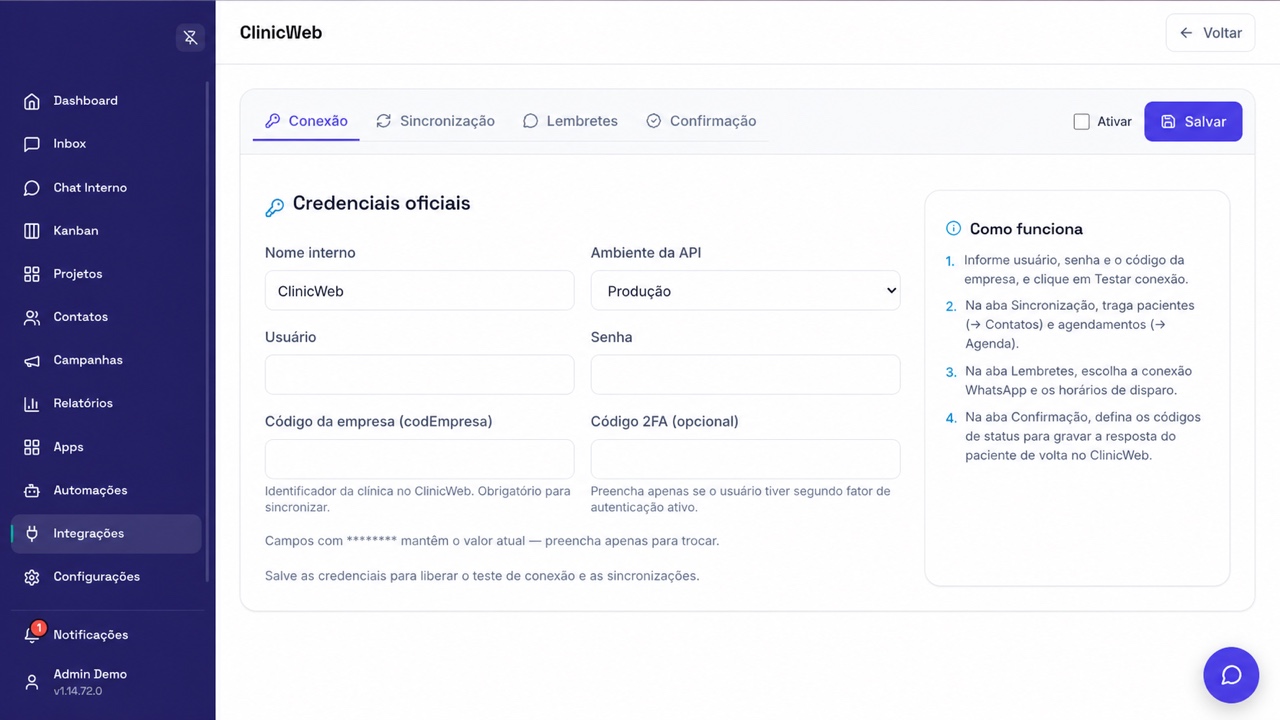Viewport: 1280px width, 720px height.
Task: Go to Chat Interno section
Action: [x=106, y=188]
